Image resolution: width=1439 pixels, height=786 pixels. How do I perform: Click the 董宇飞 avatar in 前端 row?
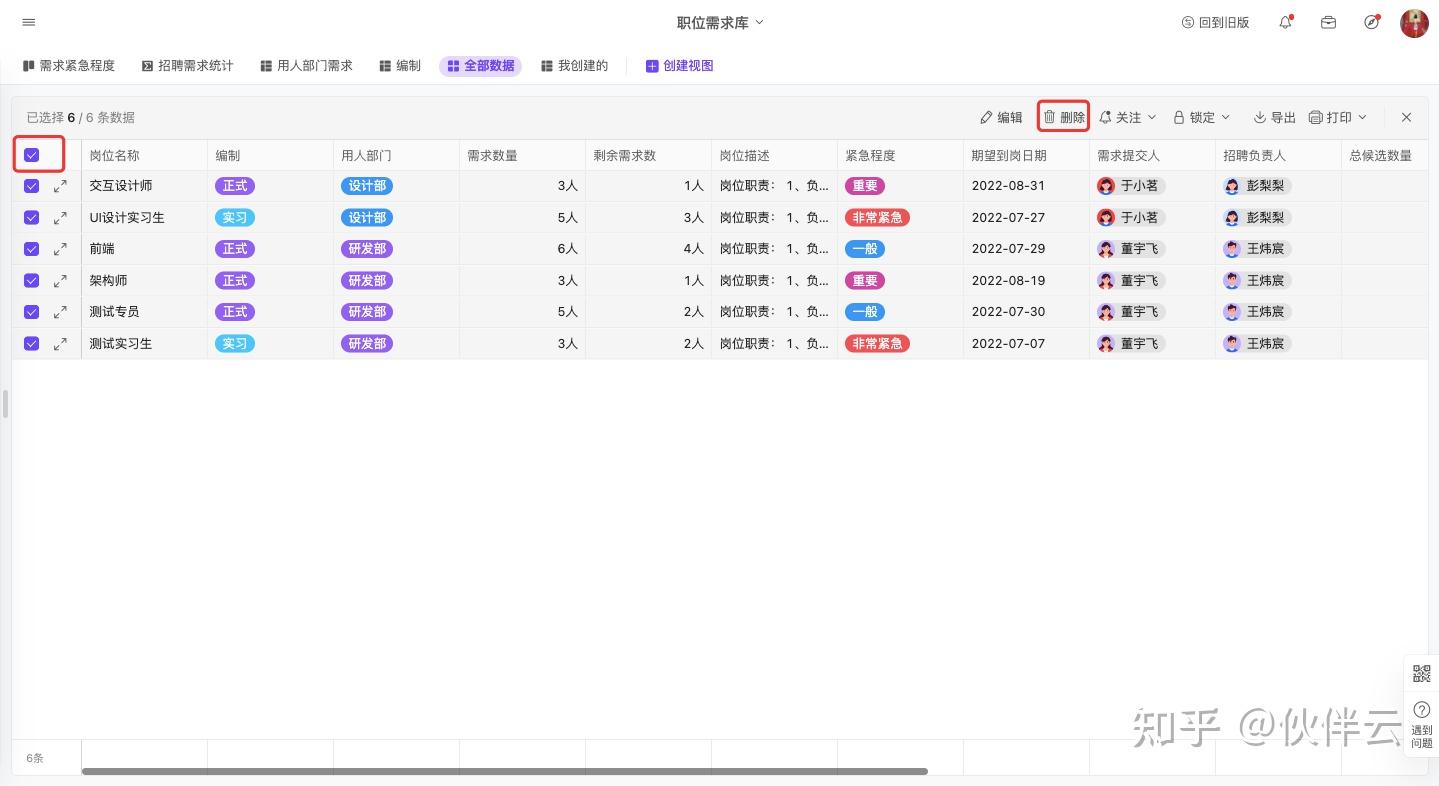(x=1106, y=249)
